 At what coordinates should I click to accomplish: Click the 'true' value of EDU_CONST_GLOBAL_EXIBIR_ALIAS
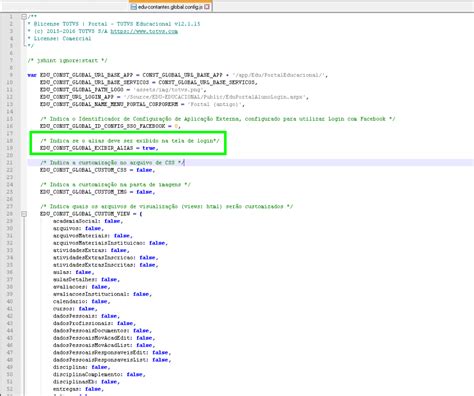point(149,148)
